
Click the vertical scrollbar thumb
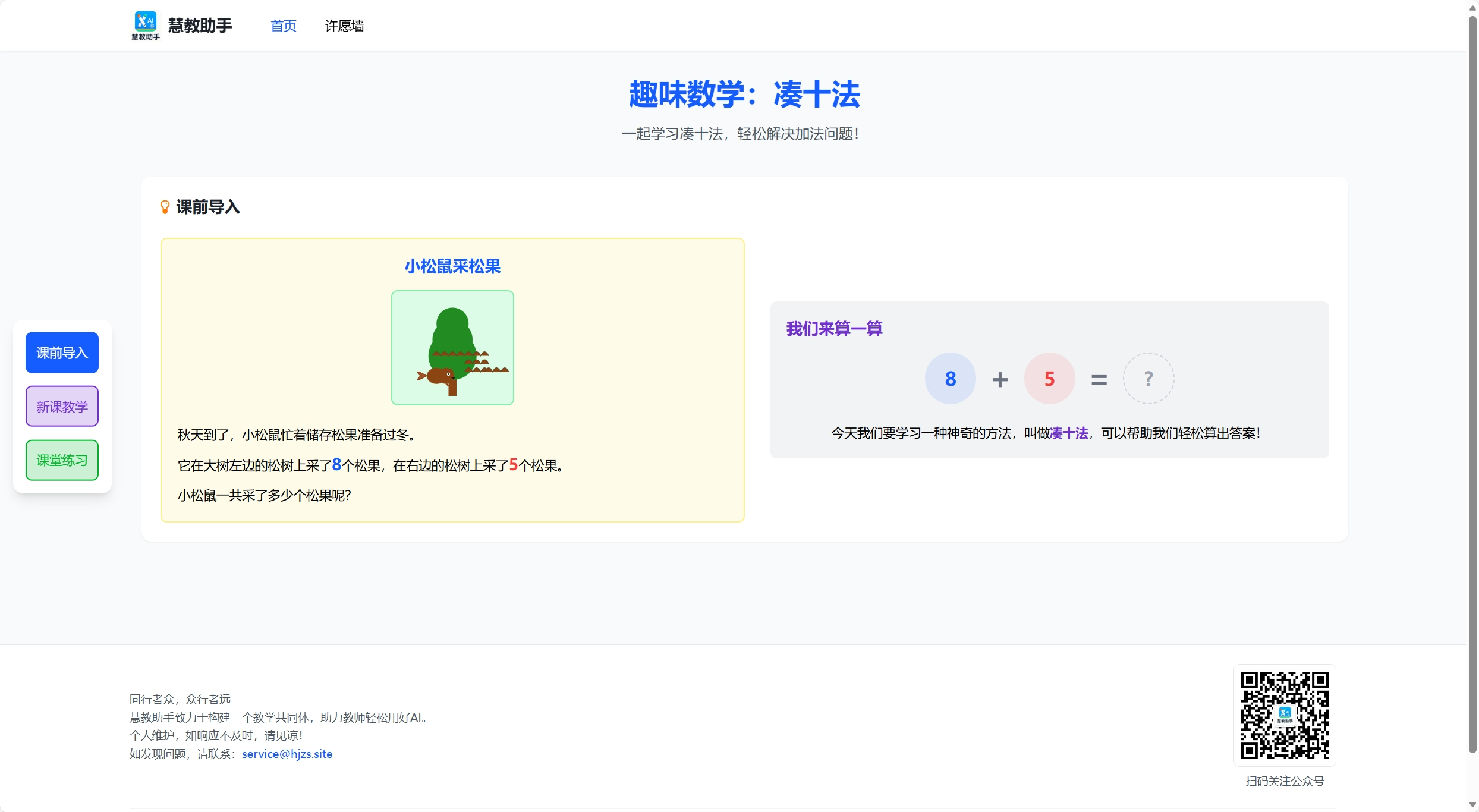coord(1472,384)
